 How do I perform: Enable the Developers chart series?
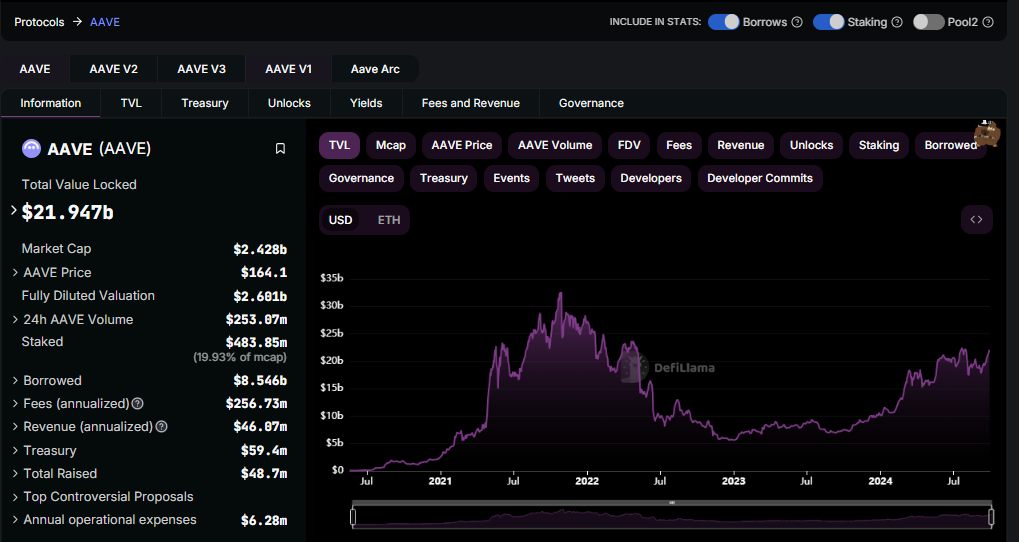651,179
